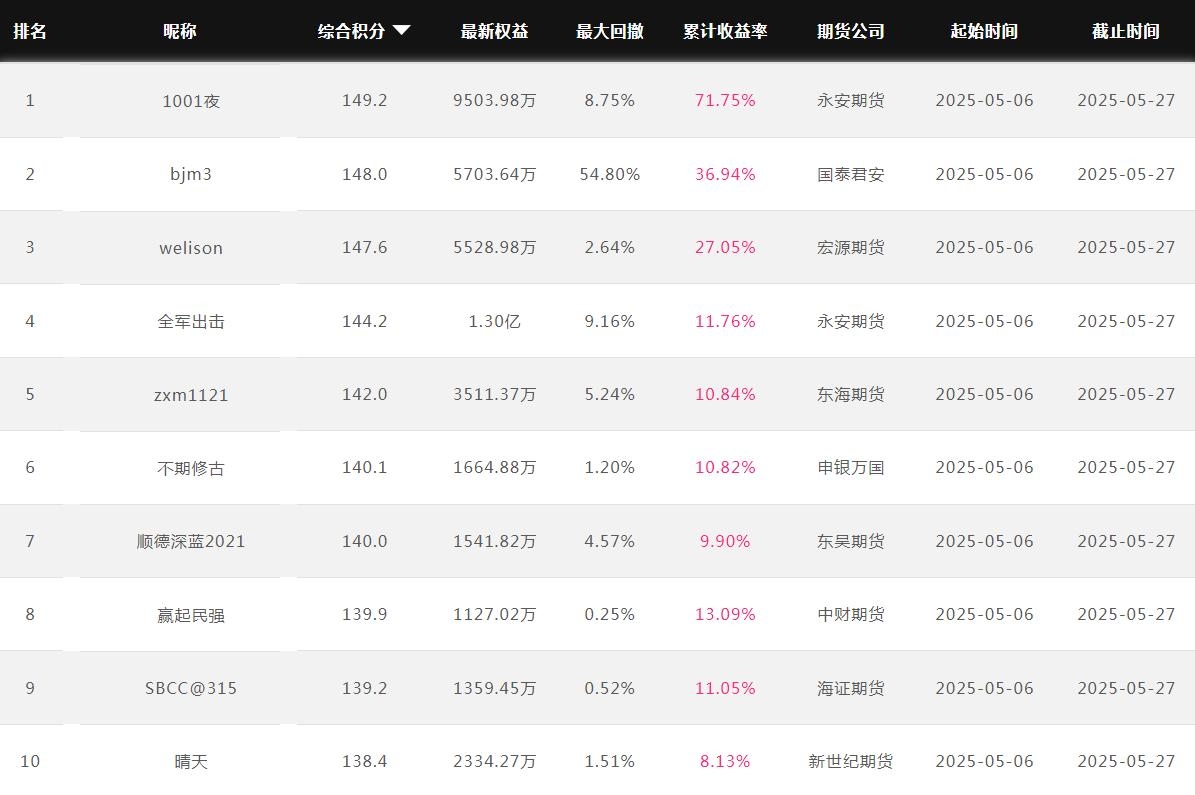This screenshot has height=795, width=1195.
Task: Click the 昵称 column header
Action: click(x=180, y=30)
